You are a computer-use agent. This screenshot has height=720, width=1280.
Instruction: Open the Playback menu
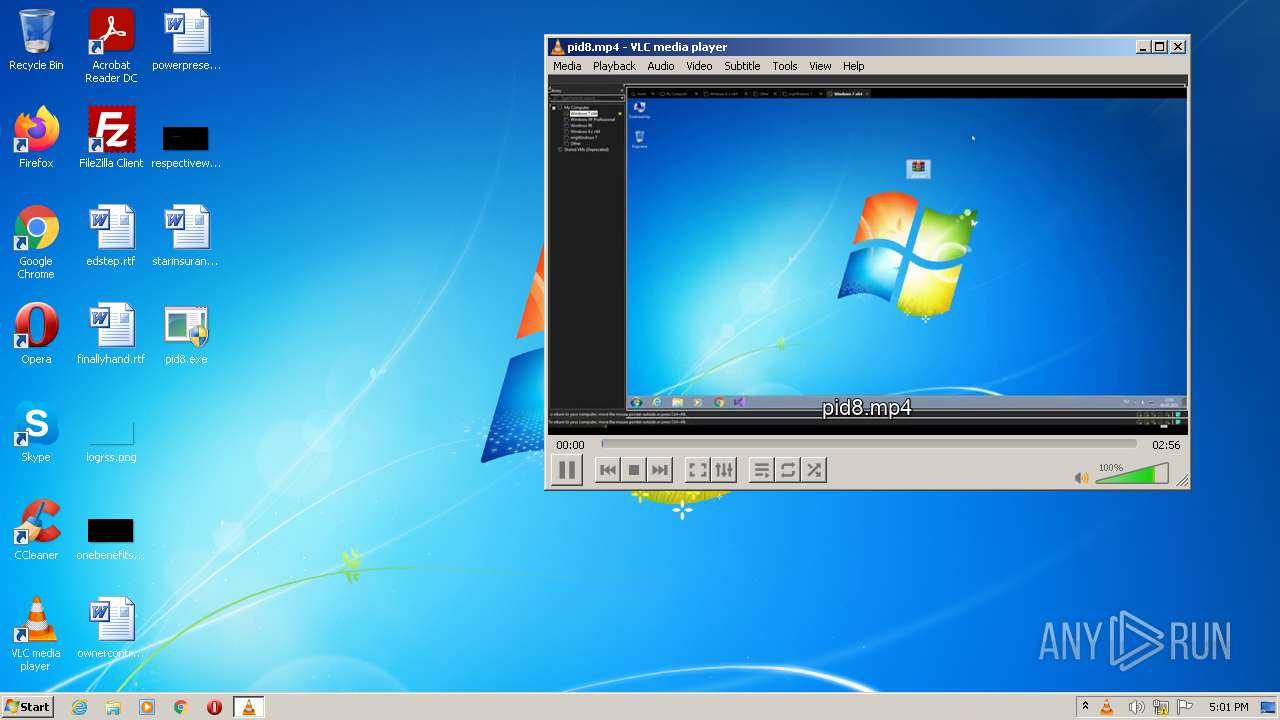click(614, 66)
